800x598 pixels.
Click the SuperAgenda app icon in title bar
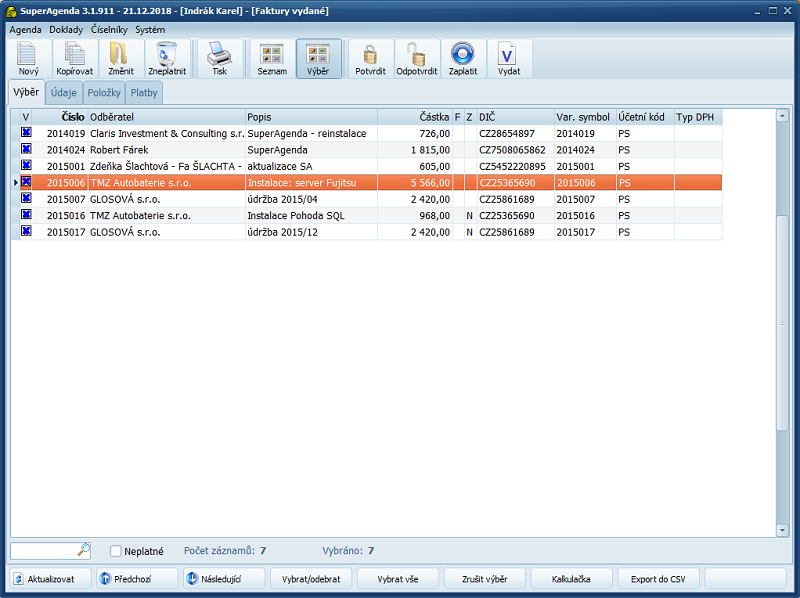click(x=11, y=11)
